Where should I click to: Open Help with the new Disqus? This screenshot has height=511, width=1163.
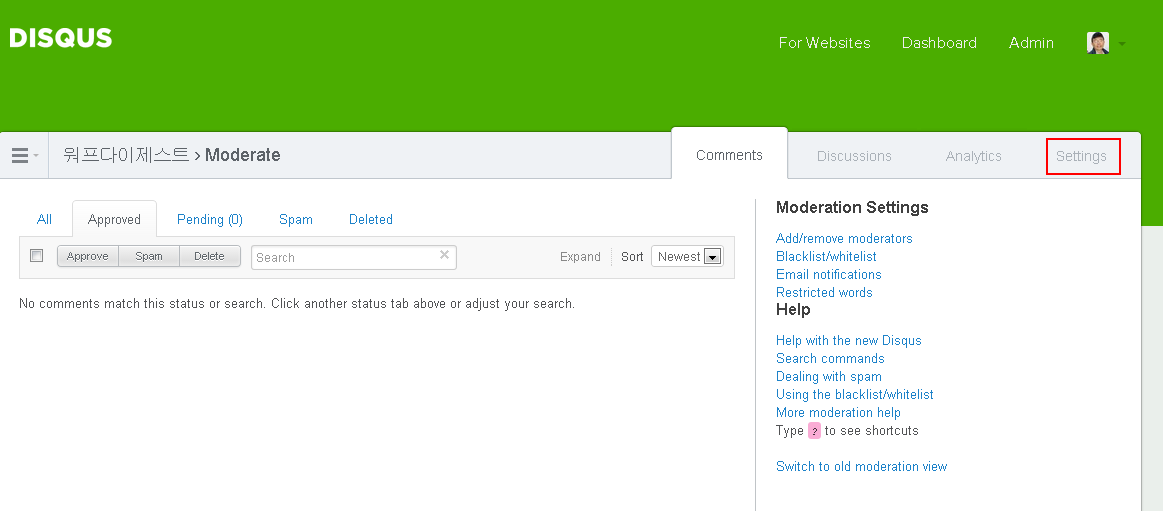849,340
